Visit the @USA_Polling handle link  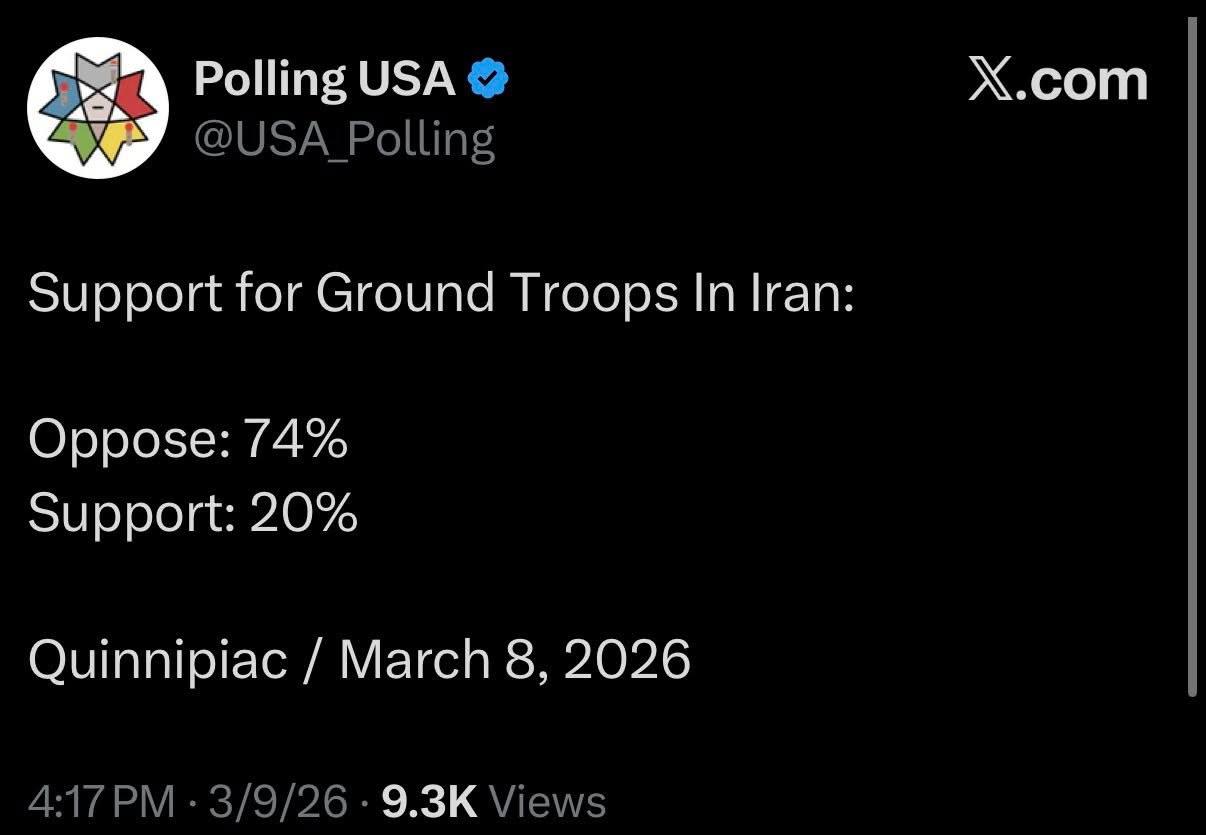(344, 138)
